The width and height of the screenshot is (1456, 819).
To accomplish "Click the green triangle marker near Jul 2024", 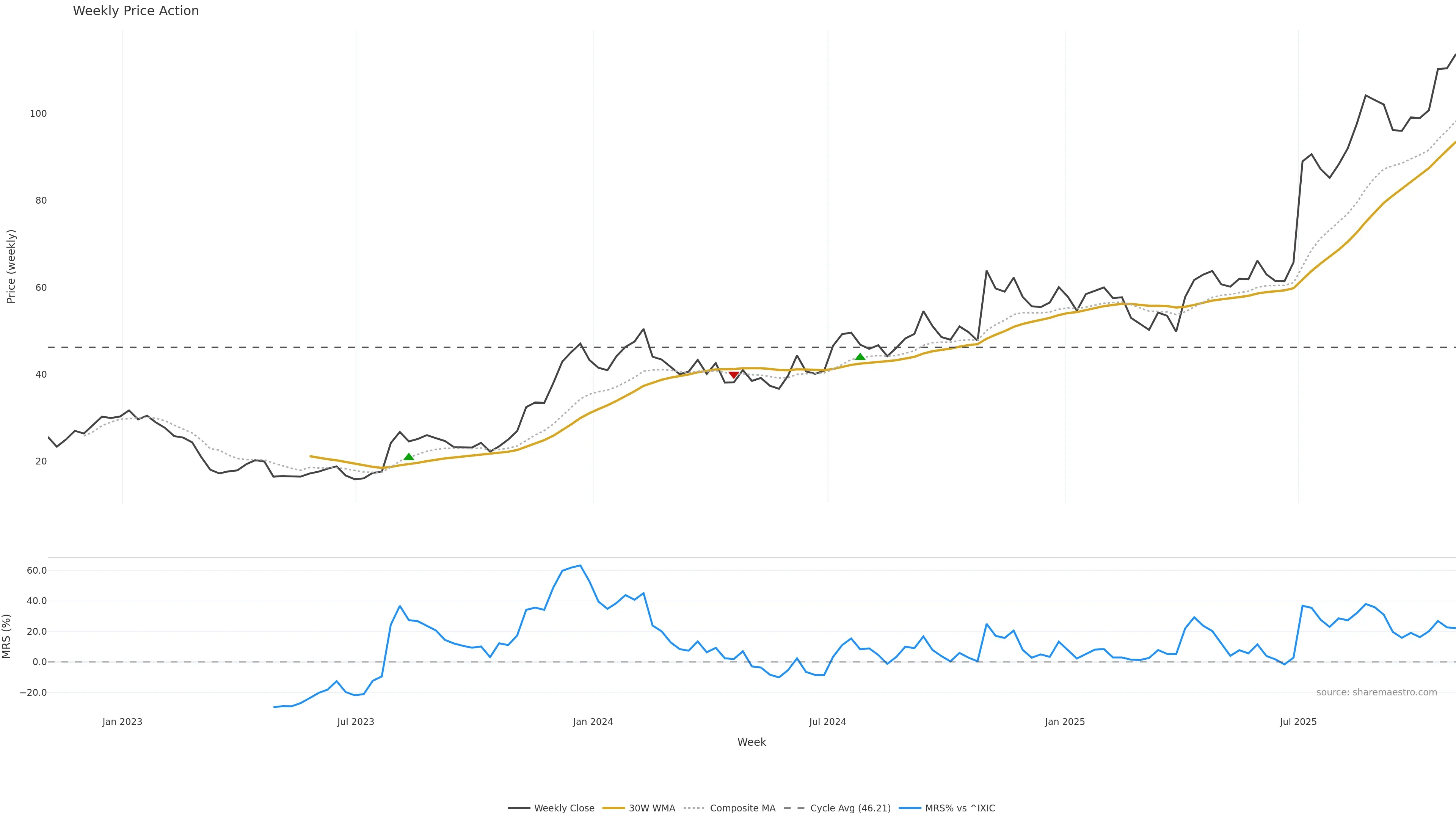I will [x=860, y=357].
